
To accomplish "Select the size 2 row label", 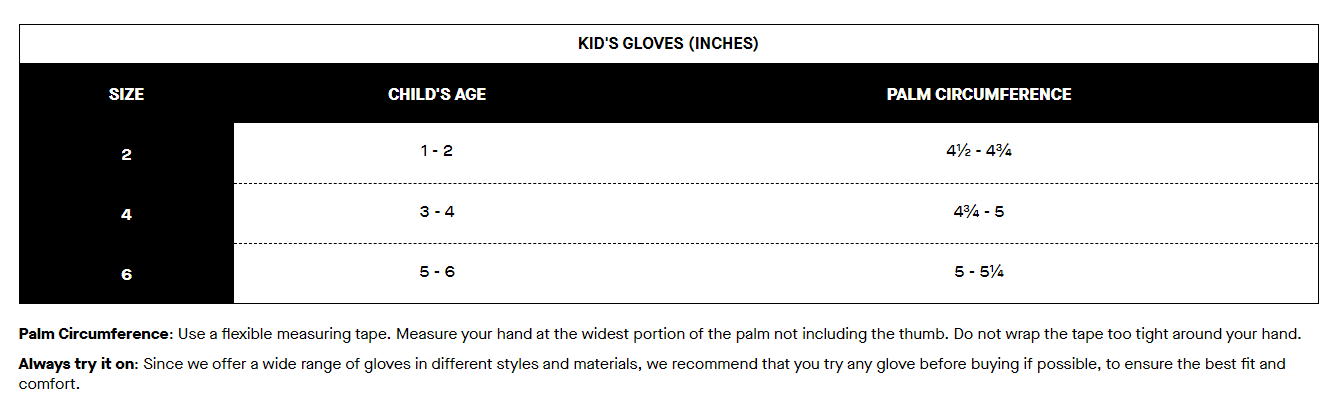I will pyautogui.click(x=126, y=155).
